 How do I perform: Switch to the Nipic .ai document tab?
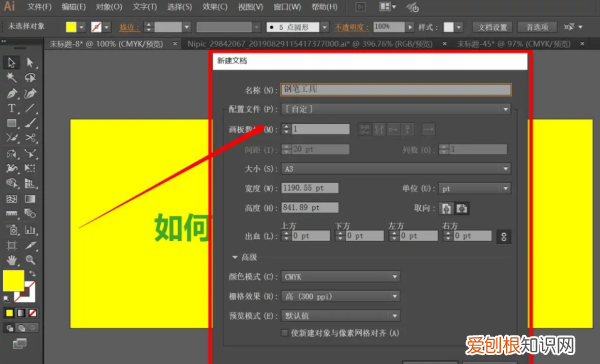coord(310,44)
